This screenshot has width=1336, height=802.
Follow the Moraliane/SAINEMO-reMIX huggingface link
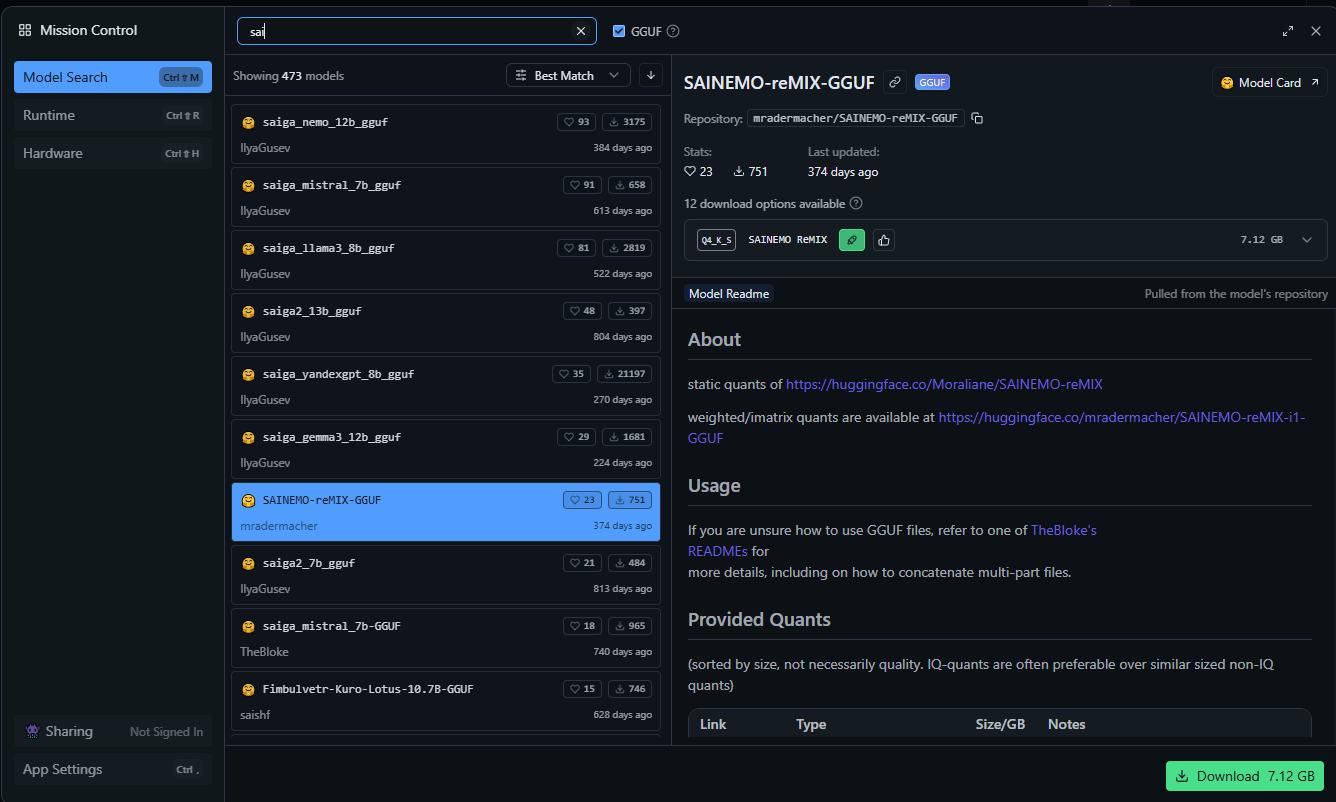(x=944, y=384)
